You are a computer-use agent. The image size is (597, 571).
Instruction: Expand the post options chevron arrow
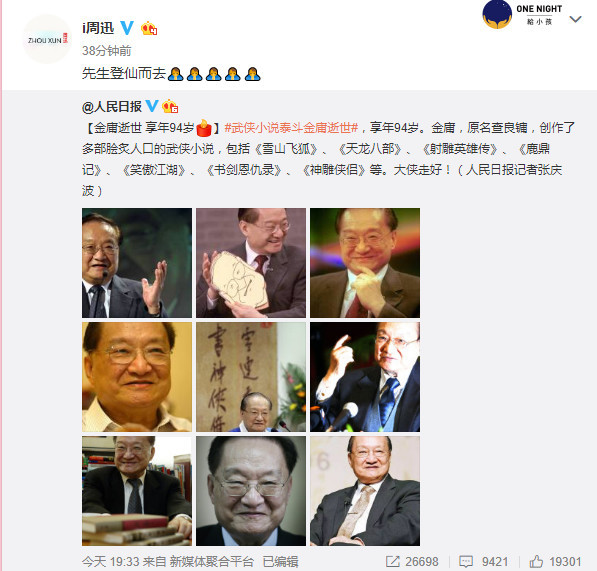coord(575,19)
